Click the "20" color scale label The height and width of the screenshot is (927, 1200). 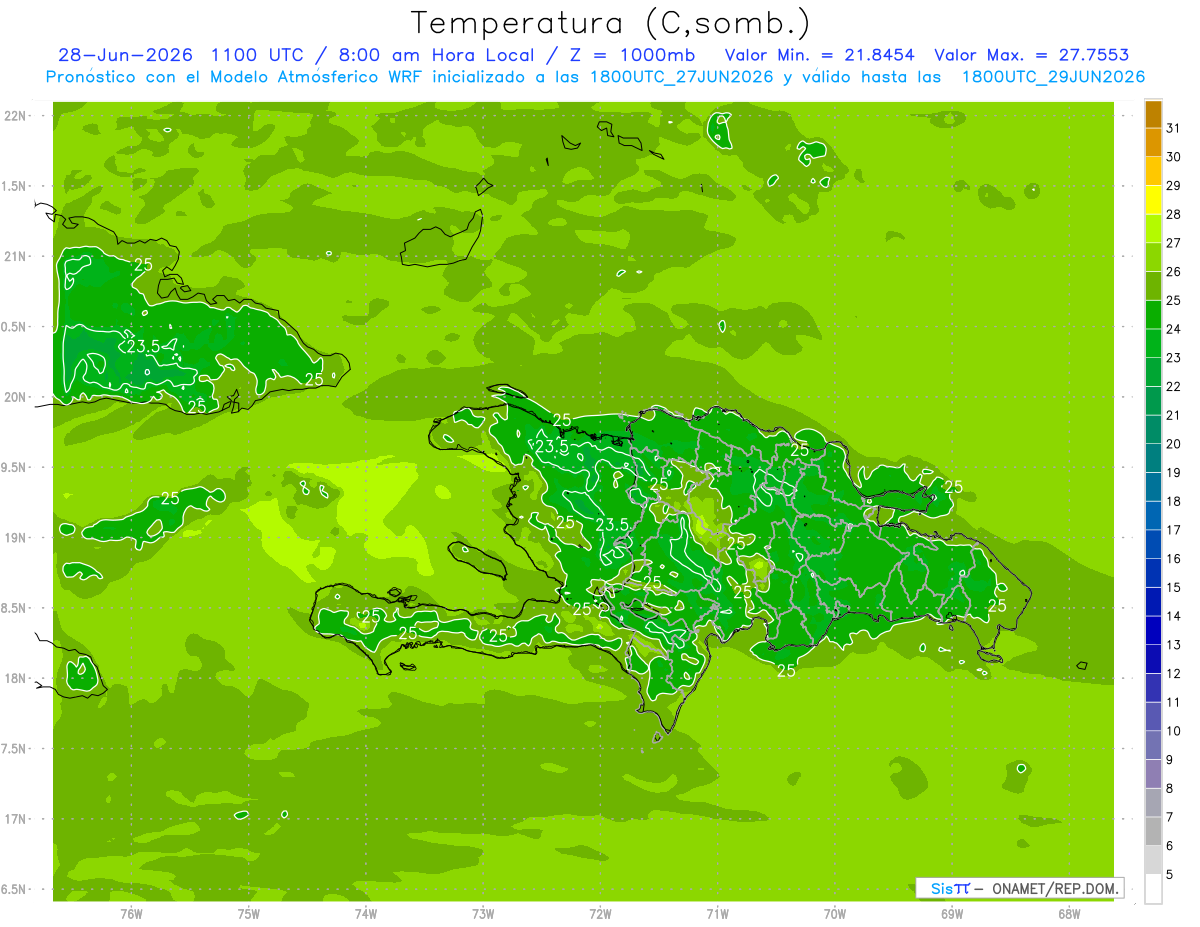pyautogui.click(x=1174, y=444)
